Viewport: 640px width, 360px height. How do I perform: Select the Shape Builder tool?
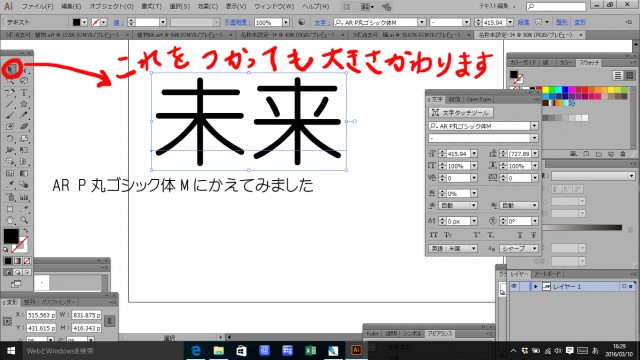10,162
